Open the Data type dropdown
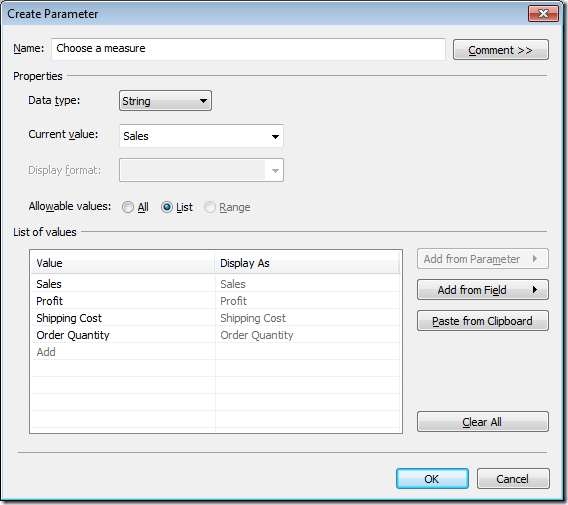 165,101
